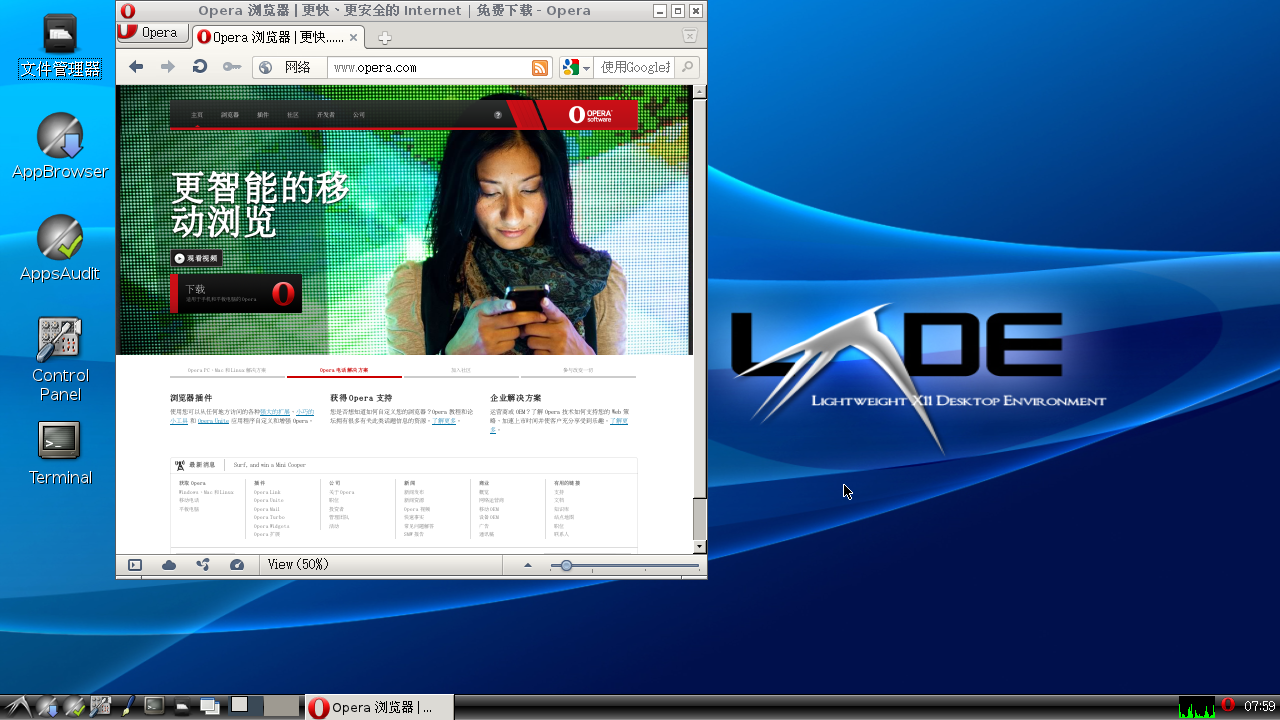Open the AppBrowser desktop icon
Image resolution: width=1280 pixels, height=720 pixels.
60,147
